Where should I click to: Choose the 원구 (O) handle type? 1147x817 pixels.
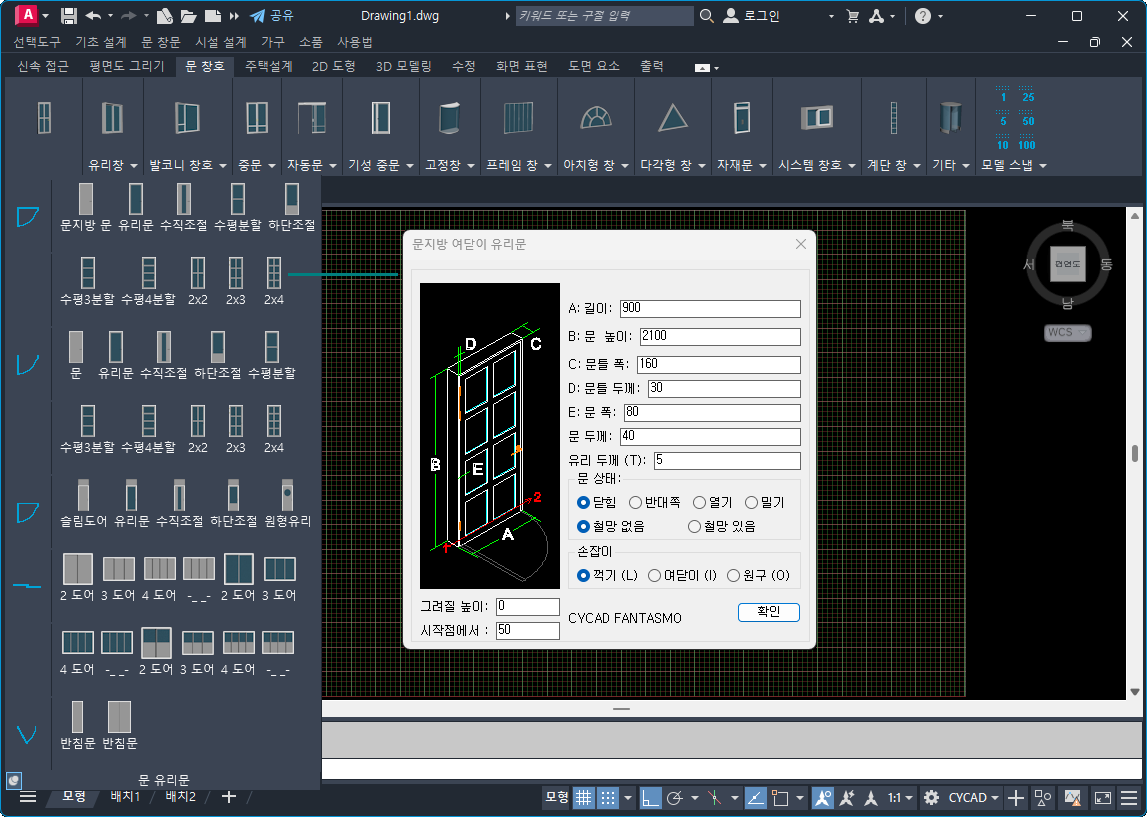pyautogui.click(x=733, y=575)
